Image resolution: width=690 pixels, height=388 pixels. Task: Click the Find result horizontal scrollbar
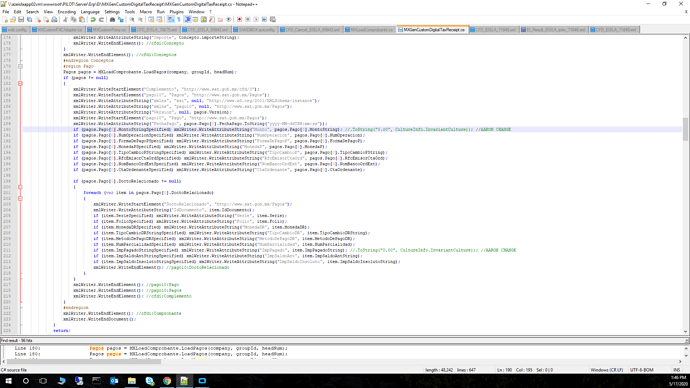84,362
